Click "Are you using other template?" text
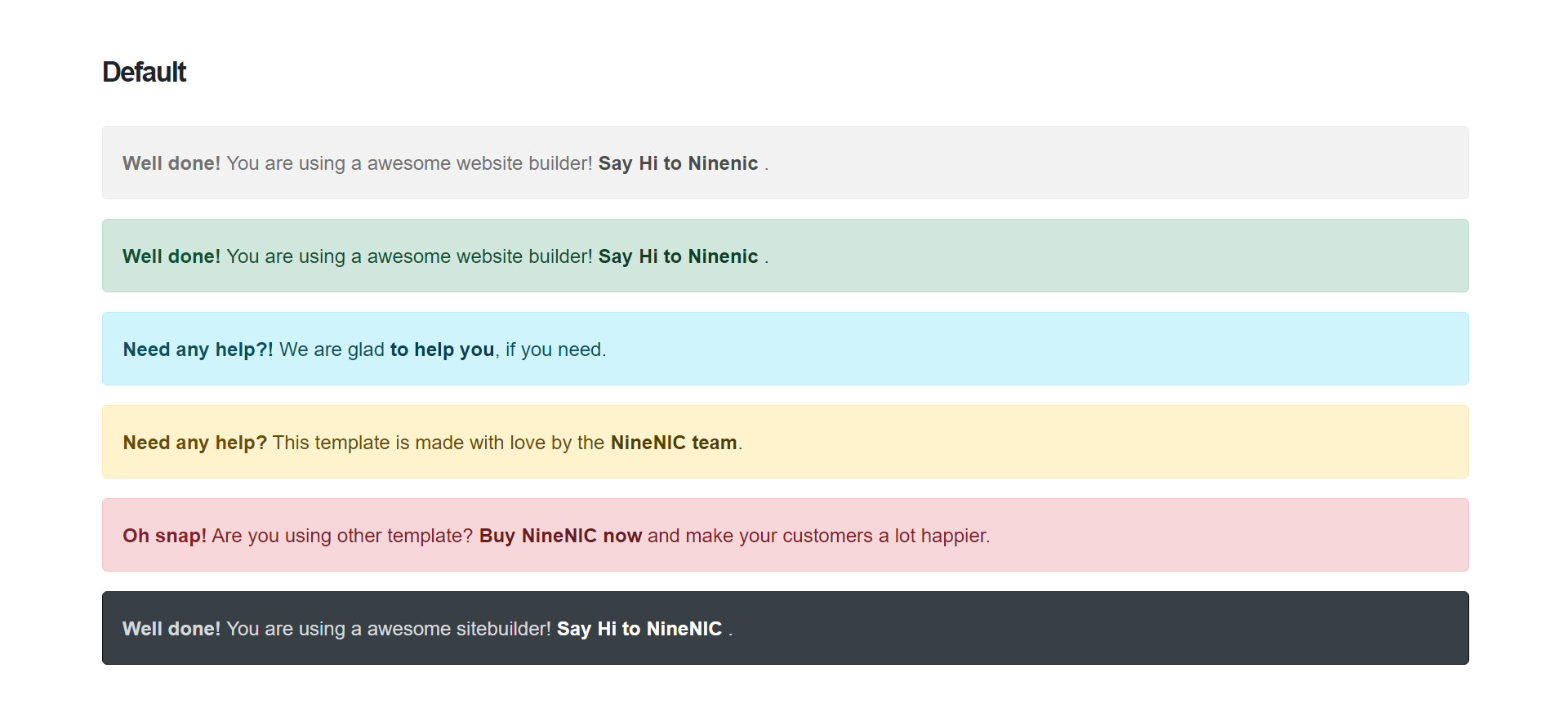Screen dimensions: 1568x726 [343, 536]
